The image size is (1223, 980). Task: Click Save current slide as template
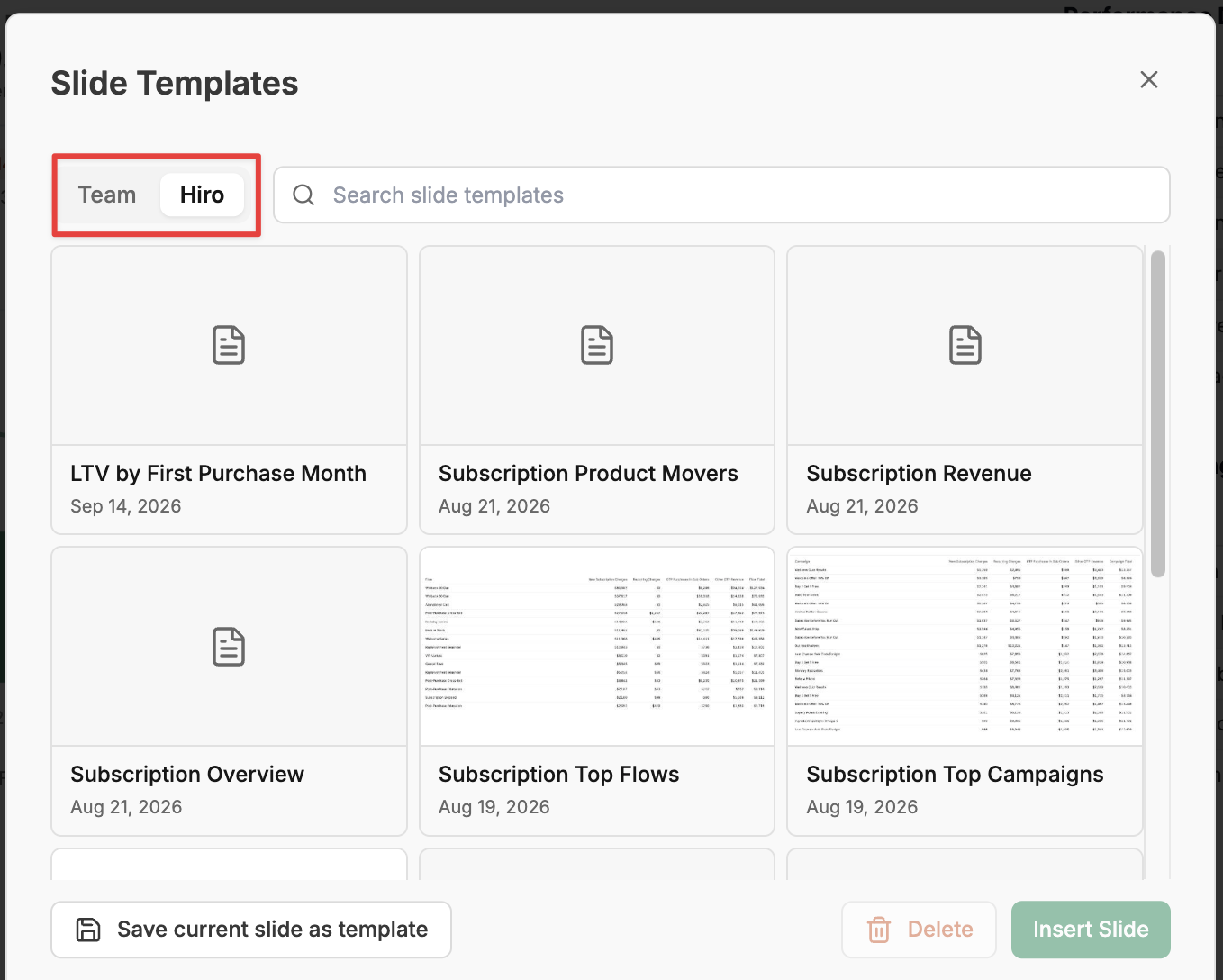(251, 930)
